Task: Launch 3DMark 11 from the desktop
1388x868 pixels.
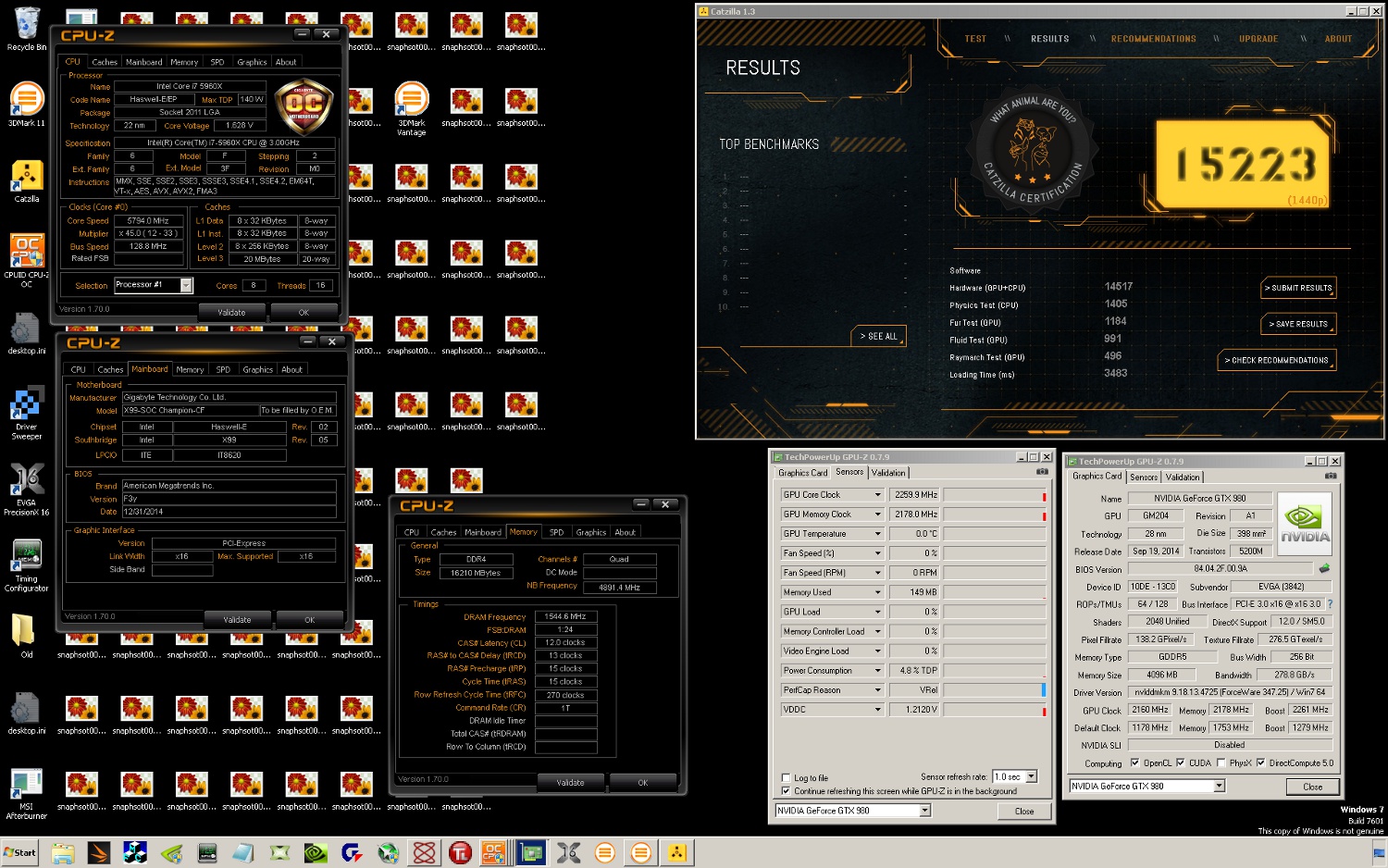Action: tap(27, 104)
